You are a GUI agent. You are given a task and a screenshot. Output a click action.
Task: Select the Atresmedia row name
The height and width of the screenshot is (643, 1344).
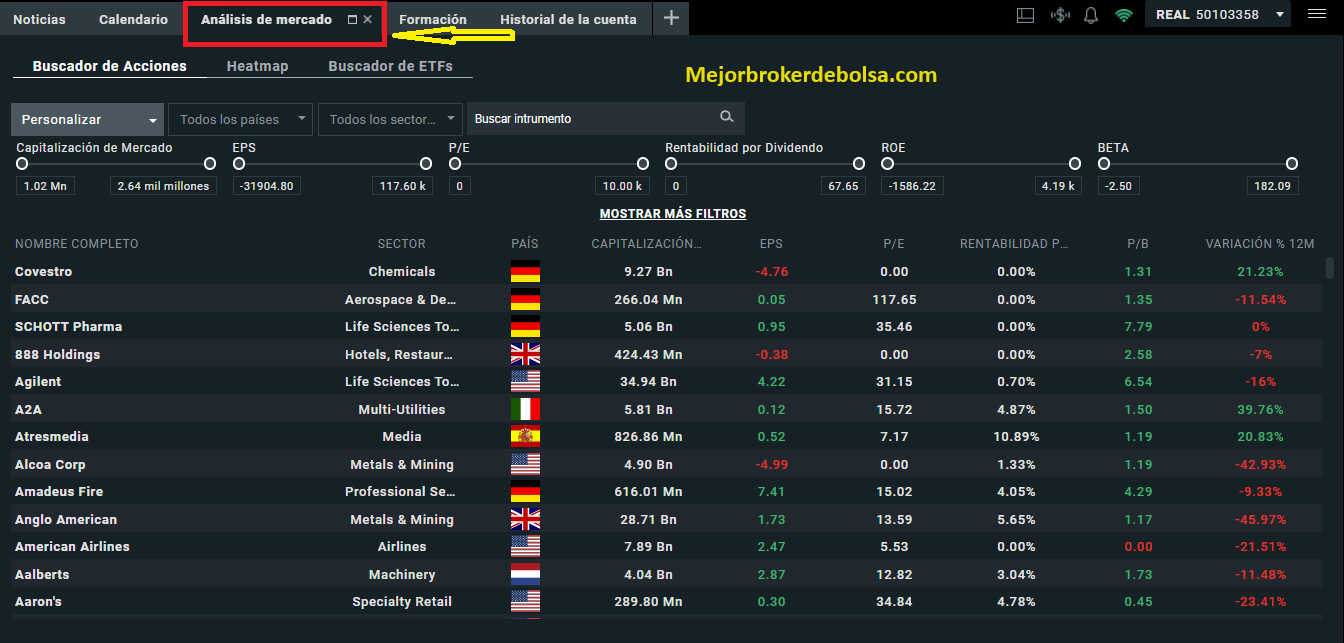pyautogui.click(x=52, y=437)
